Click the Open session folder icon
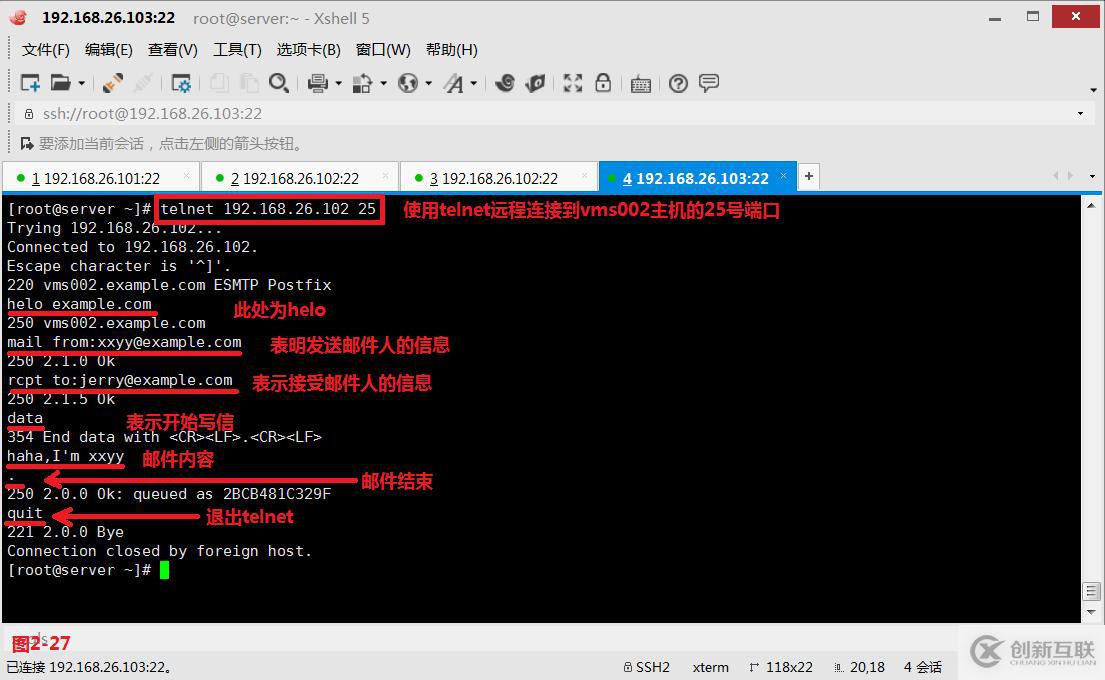Screen dimensions: 1105x680 (x=61, y=83)
